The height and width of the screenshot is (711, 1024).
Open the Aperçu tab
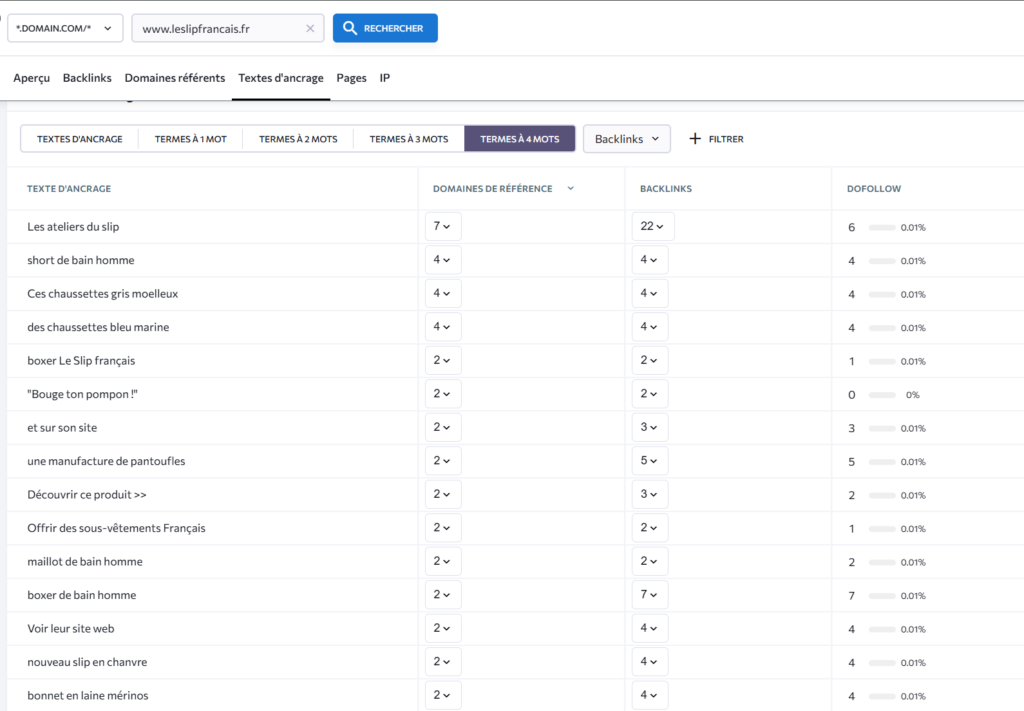coord(31,78)
